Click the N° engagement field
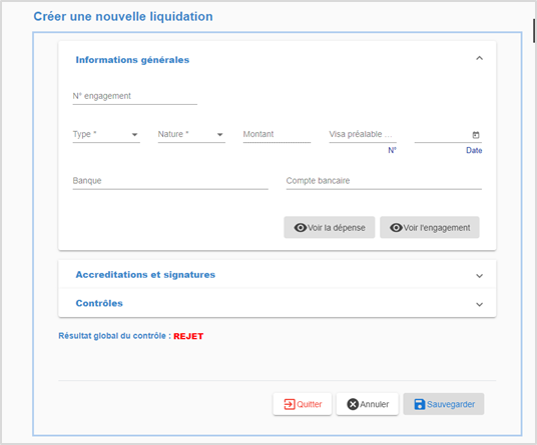This screenshot has height=445, width=537. [135, 96]
